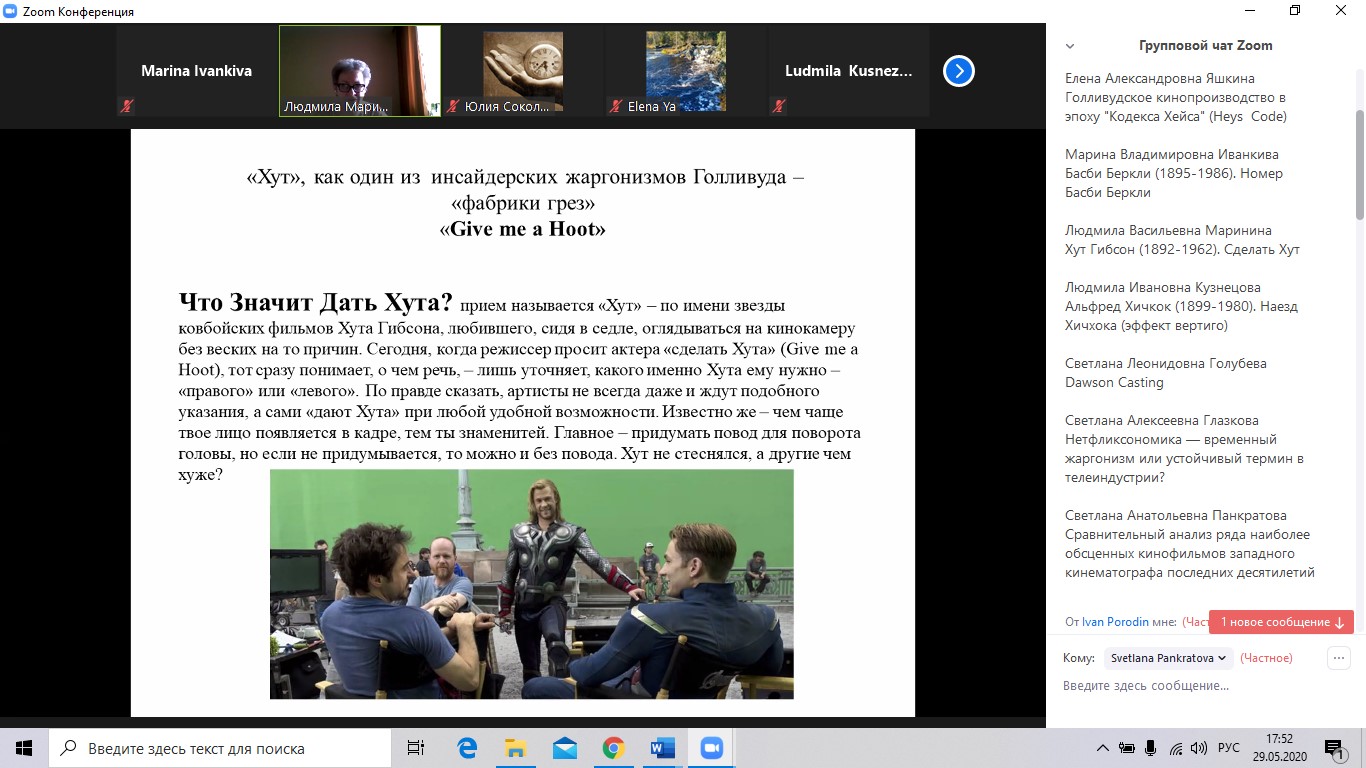The width and height of the screenshot is (1366, 768).
Task: Click Юлия Сокол muted microphone icon
Action: (x=453, y=105)
